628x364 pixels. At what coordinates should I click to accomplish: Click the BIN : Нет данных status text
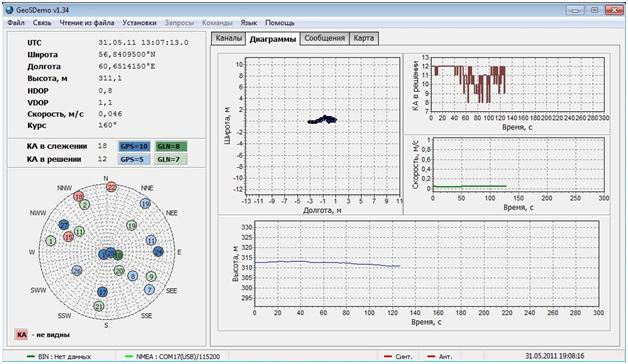point(64,356)
